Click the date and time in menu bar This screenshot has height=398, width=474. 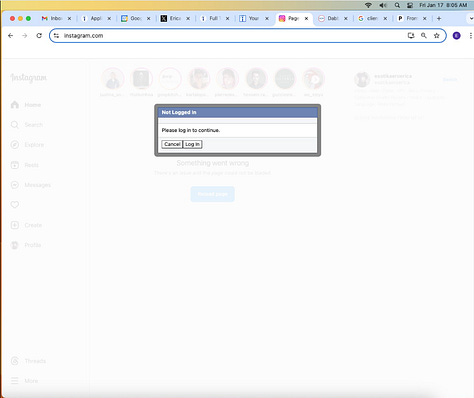tap(443, 5)
